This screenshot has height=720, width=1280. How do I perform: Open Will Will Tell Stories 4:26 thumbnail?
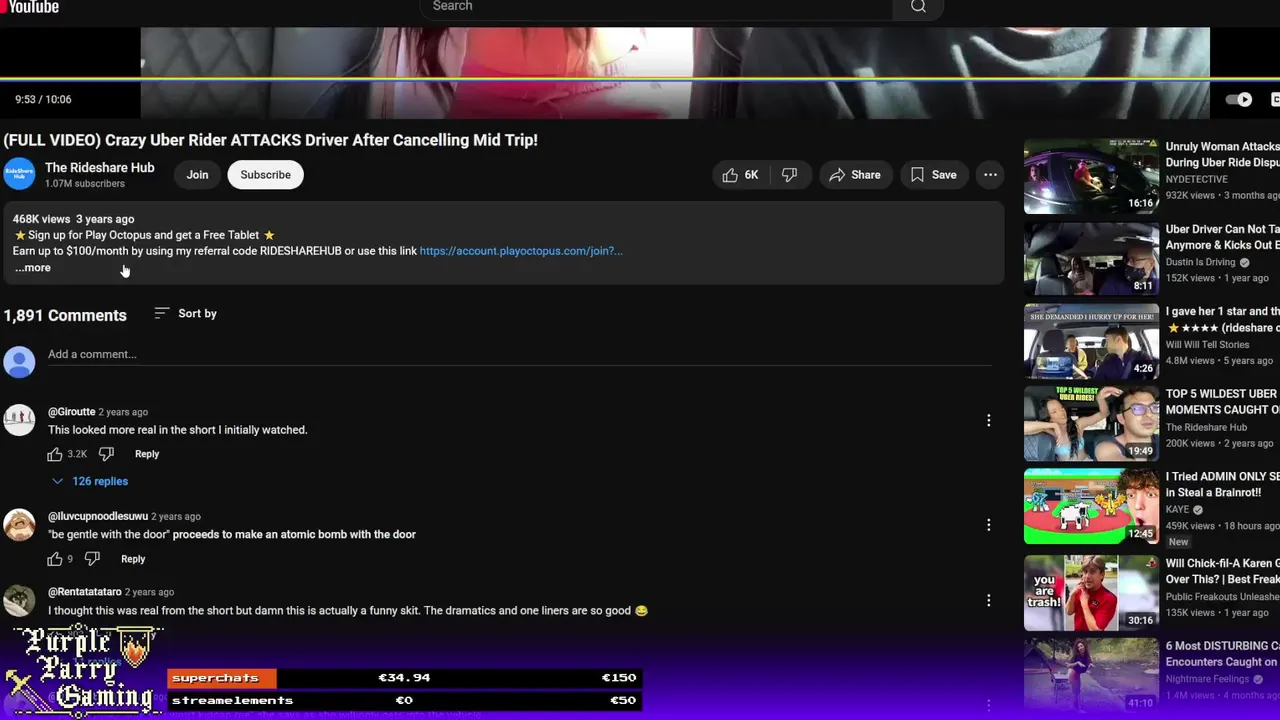point(1091,341)
